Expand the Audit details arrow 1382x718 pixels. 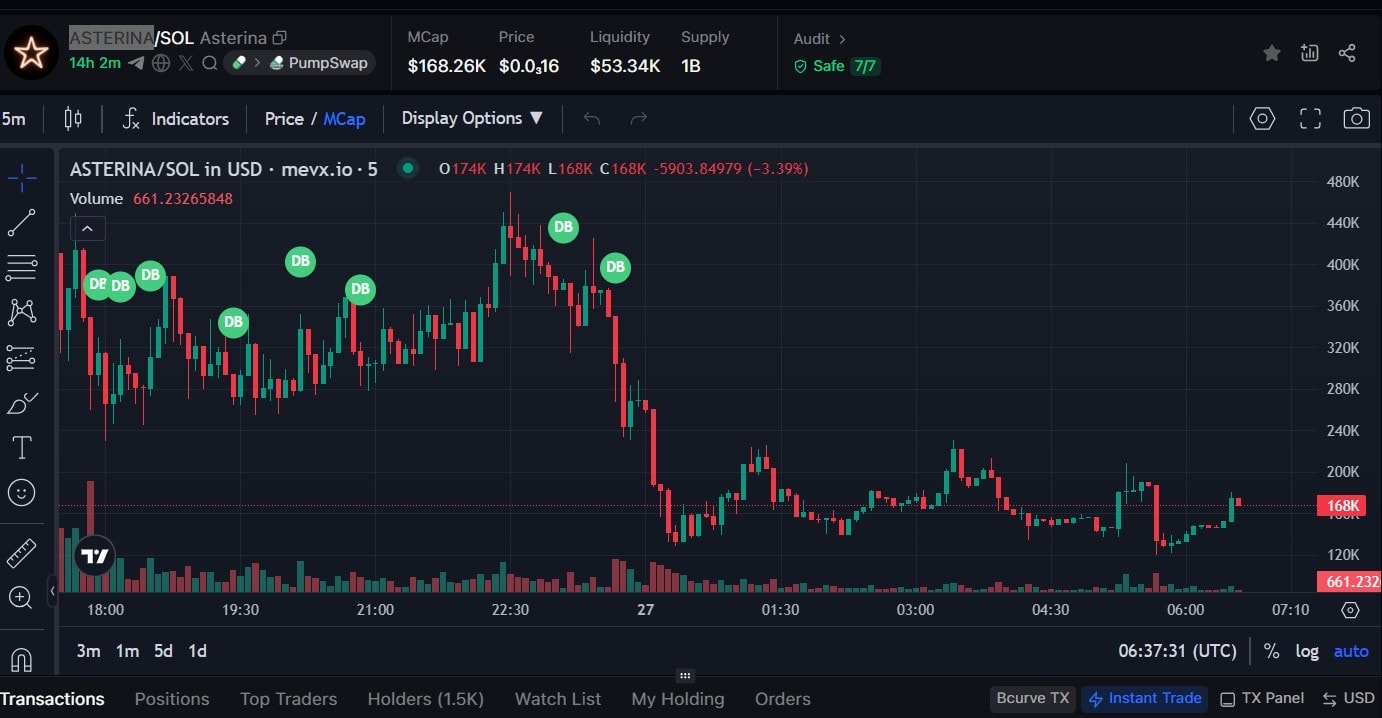842,39
